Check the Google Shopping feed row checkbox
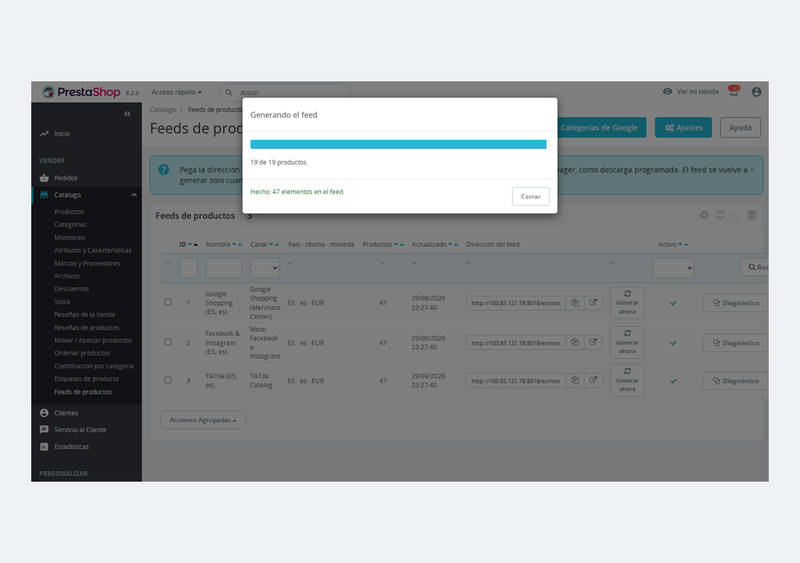Viewport: 800px width, 563px height. click(168, 302)
